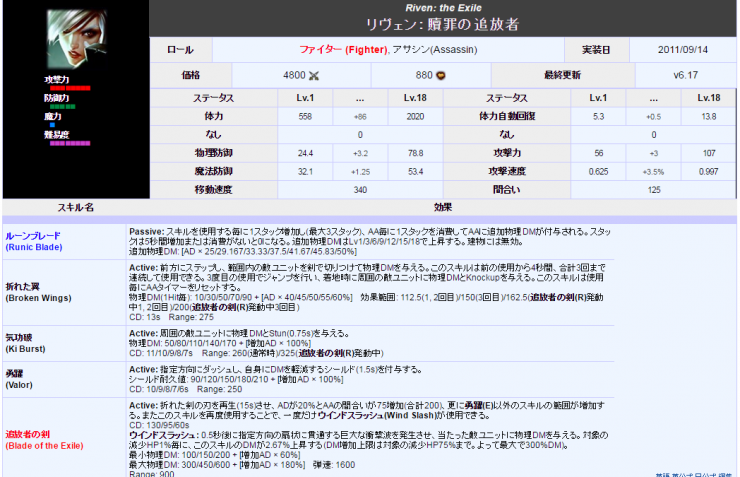Screen dimensions: 740x477
Task: Click the 移動速度 stat label
Action: 214,190
